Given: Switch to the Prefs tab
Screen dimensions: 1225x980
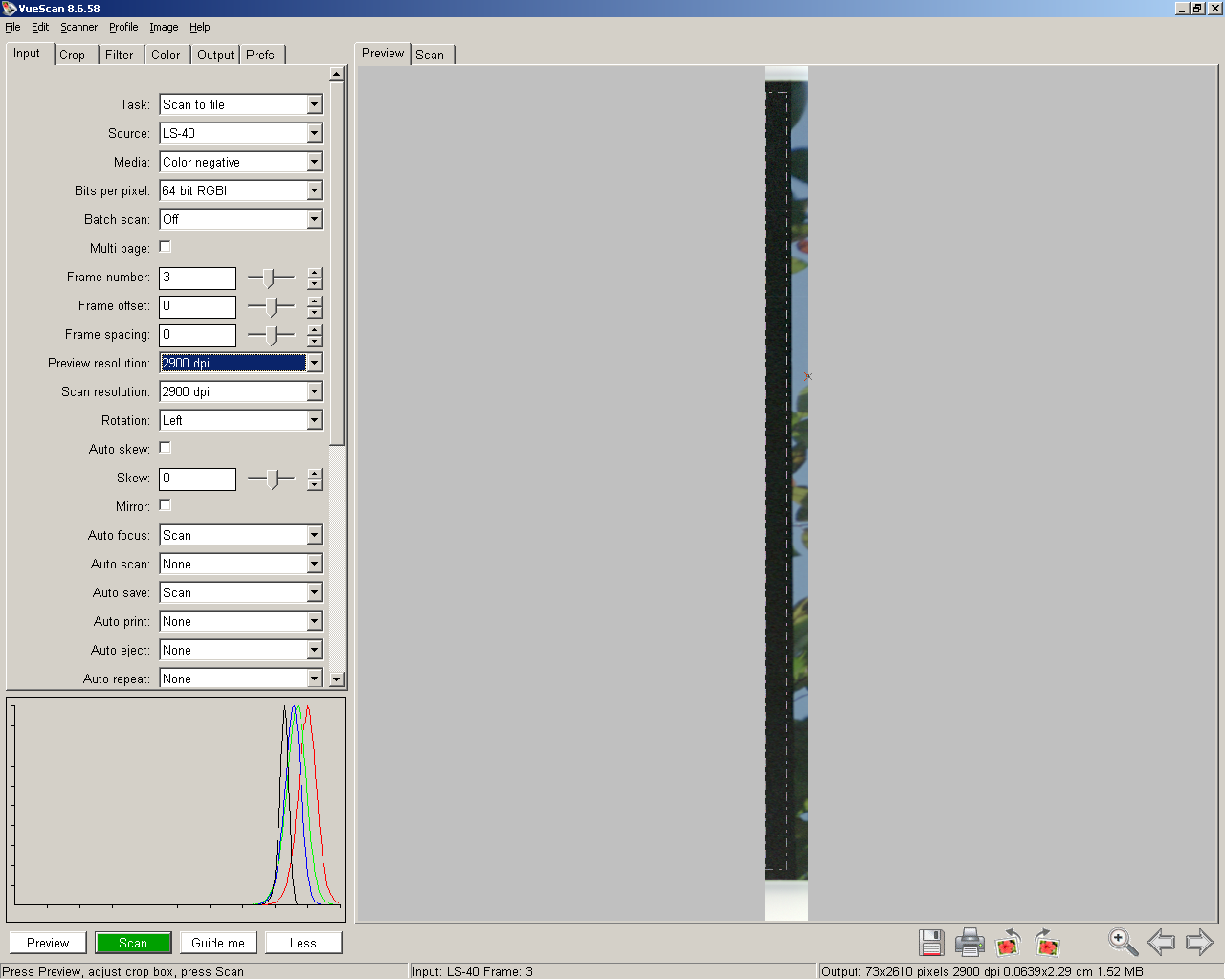Looking at the screenshot, I should 260,56.
